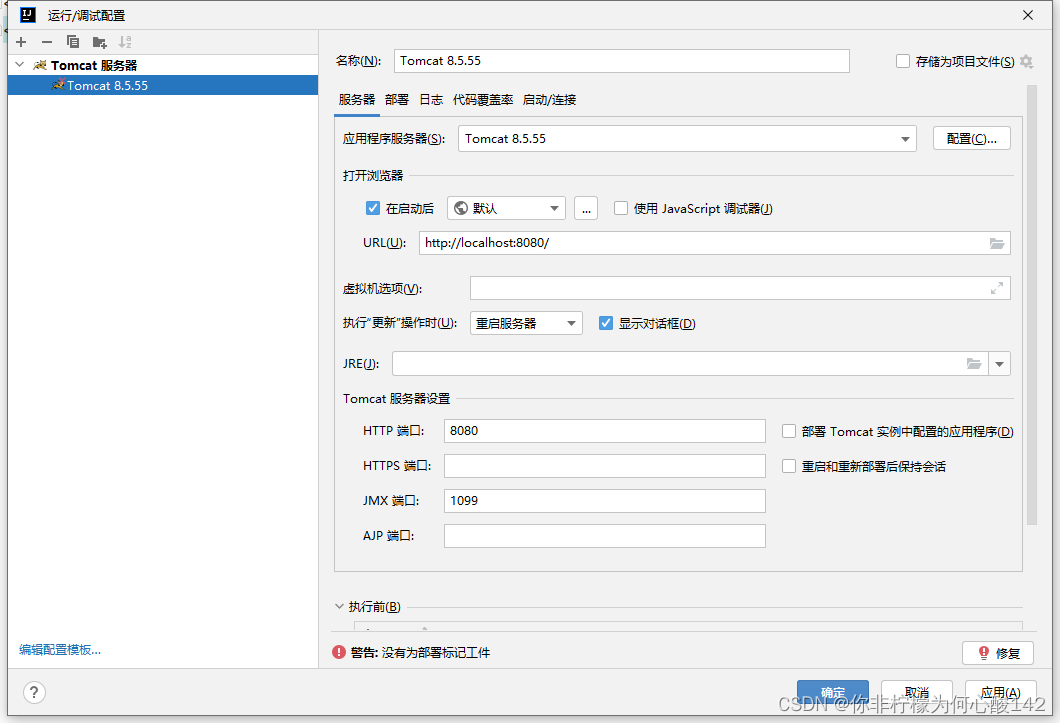Click the Tomcat 服务器设置 section label
Screen dimensions: 1060x723
tap(396, 399)
